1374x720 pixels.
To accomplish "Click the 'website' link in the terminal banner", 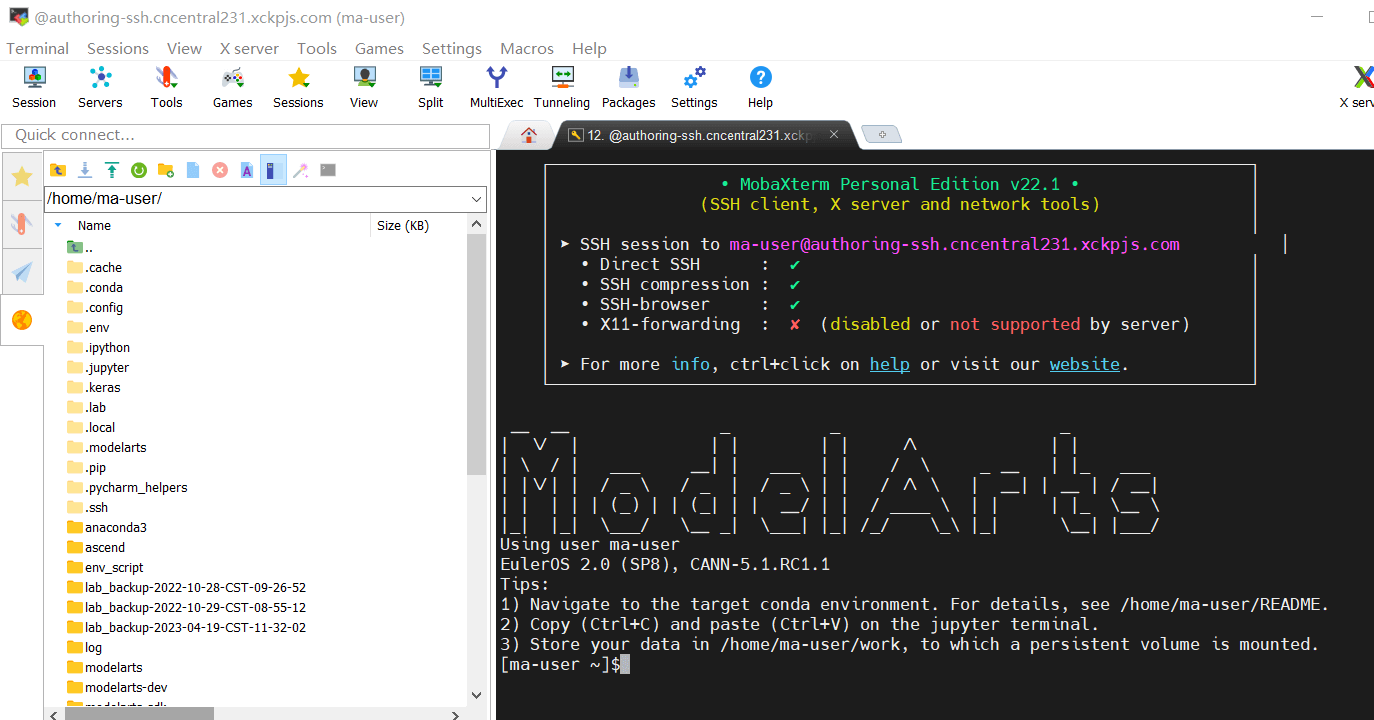I will pos(1084,364).
